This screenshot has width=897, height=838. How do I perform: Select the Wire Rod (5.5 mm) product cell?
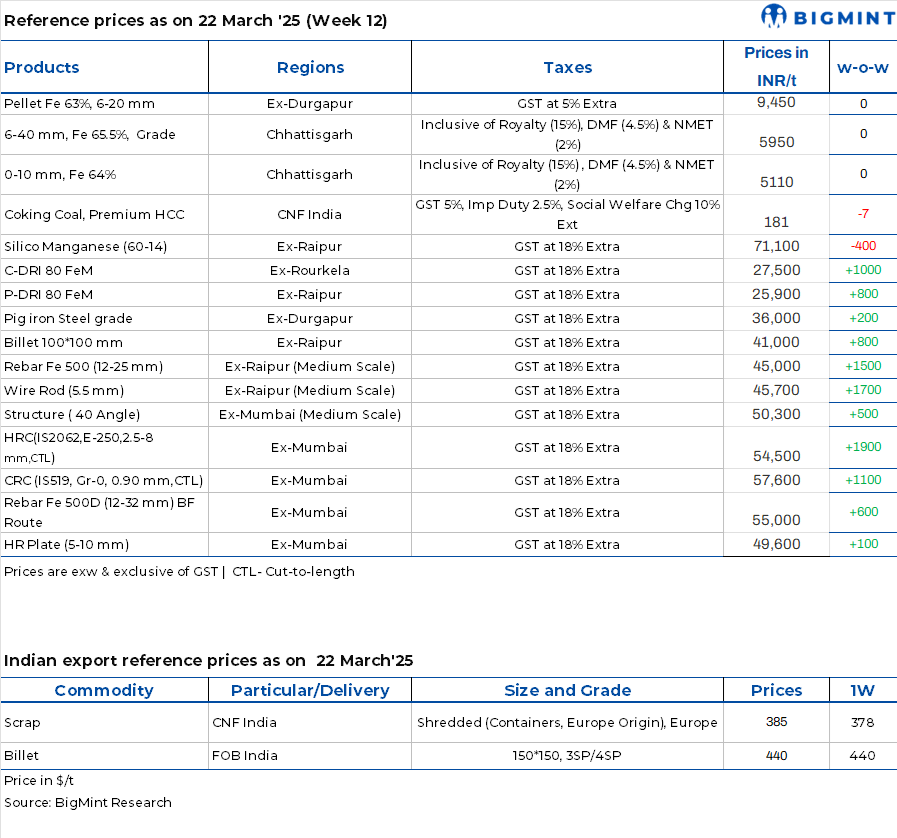point(64,391)
